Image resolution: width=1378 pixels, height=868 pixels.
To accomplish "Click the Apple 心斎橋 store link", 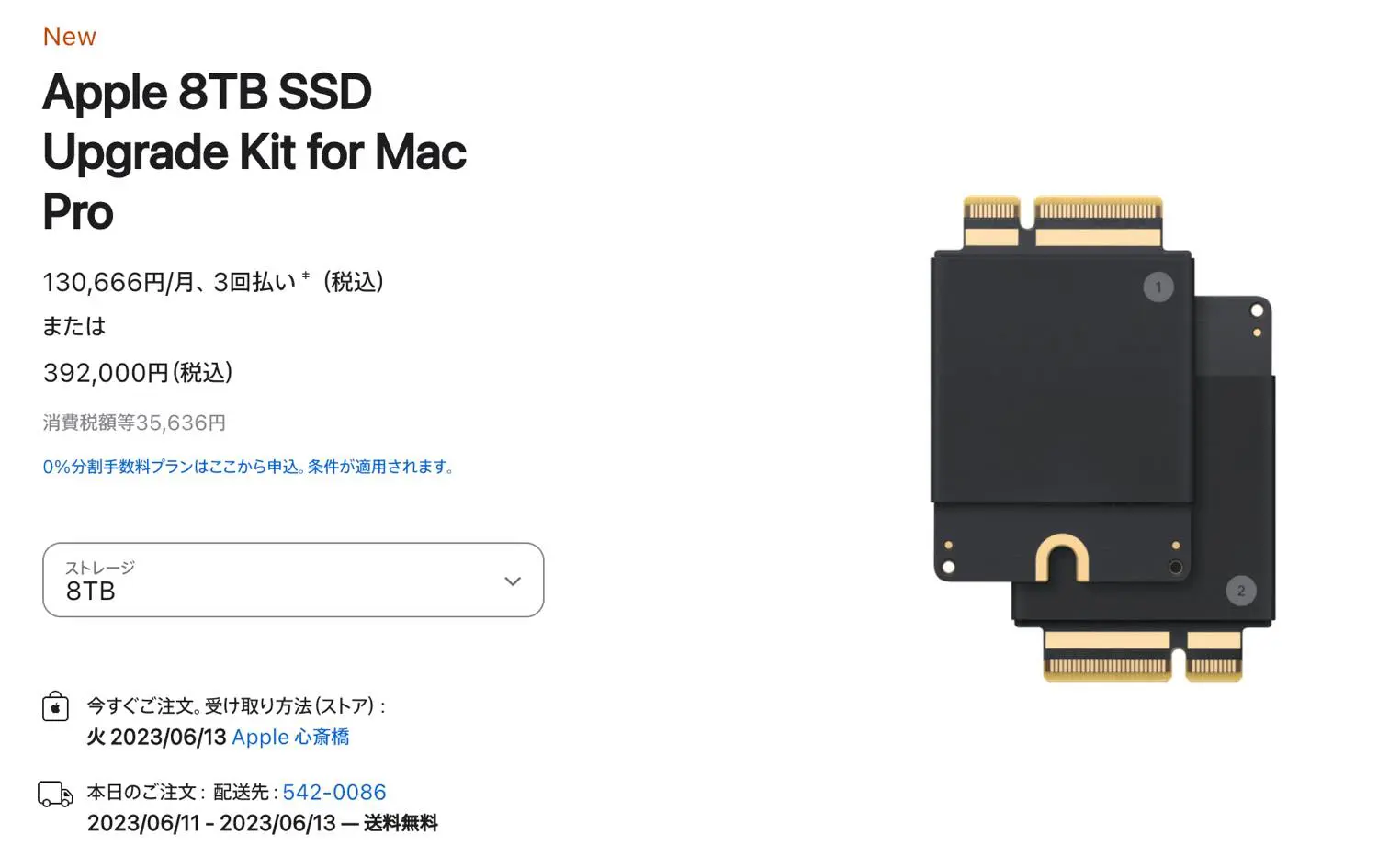I will [x=290, y=737].
